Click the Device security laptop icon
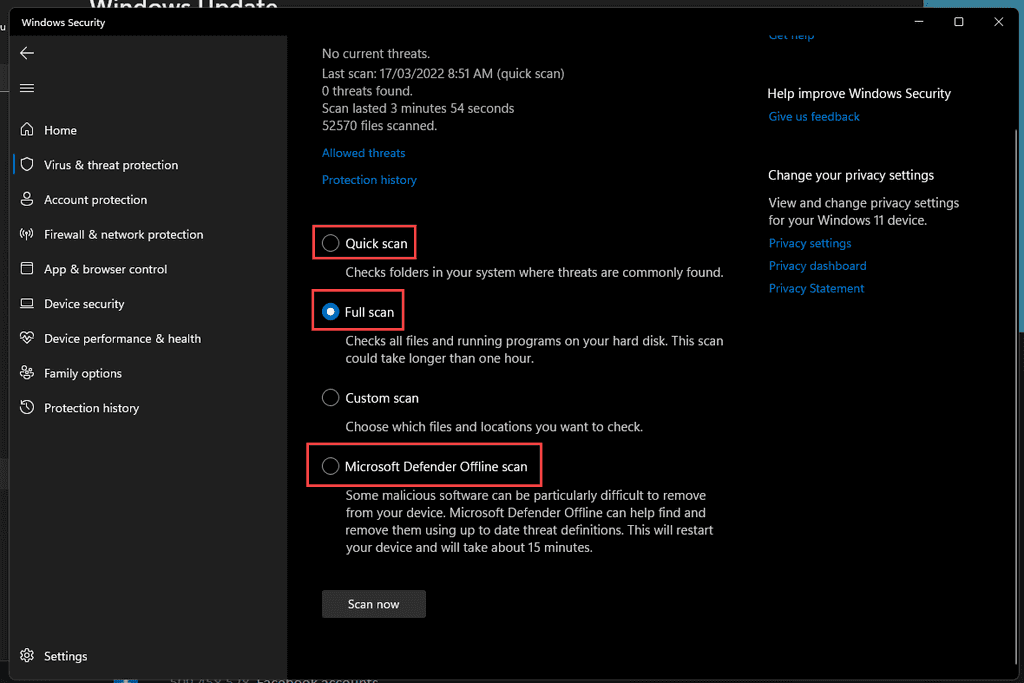Screen dimensions: 1024x683 coord(27,304)
